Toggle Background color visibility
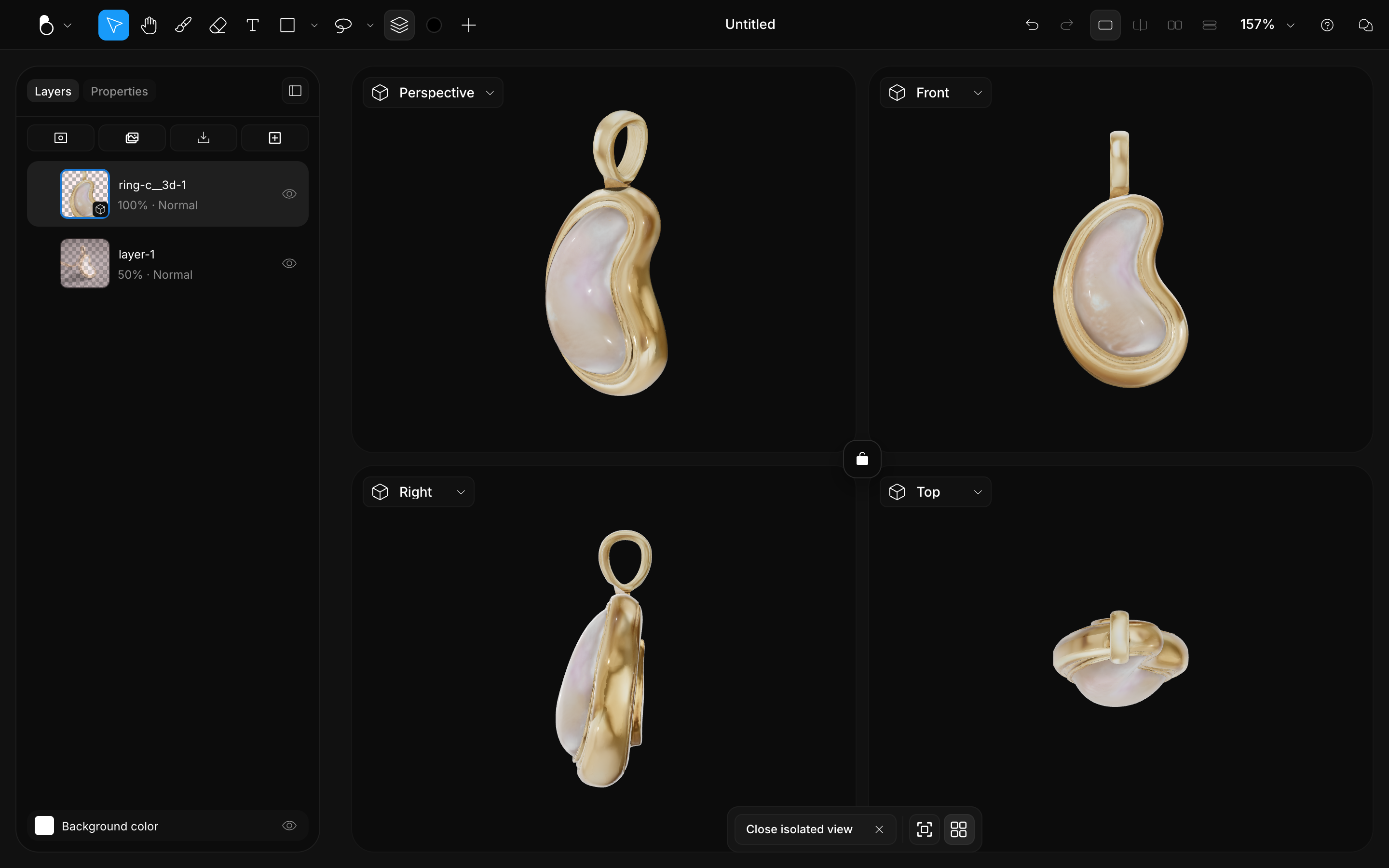 click(x=289, y=826)
